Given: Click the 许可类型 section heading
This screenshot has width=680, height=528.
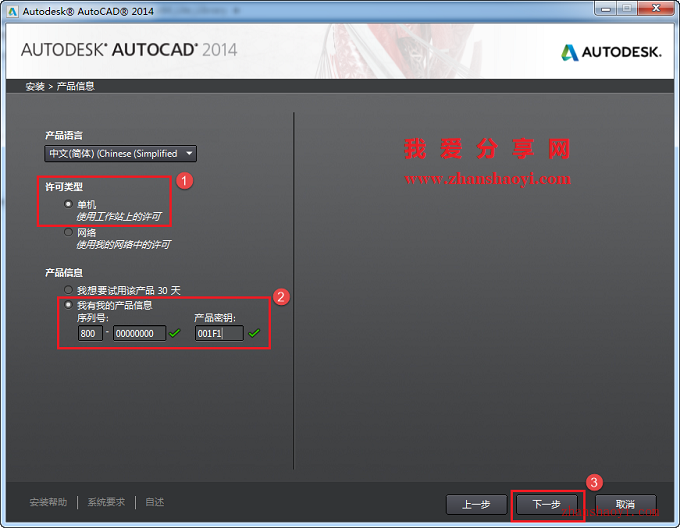Looking at the screenshot, I should click(64, 187).
